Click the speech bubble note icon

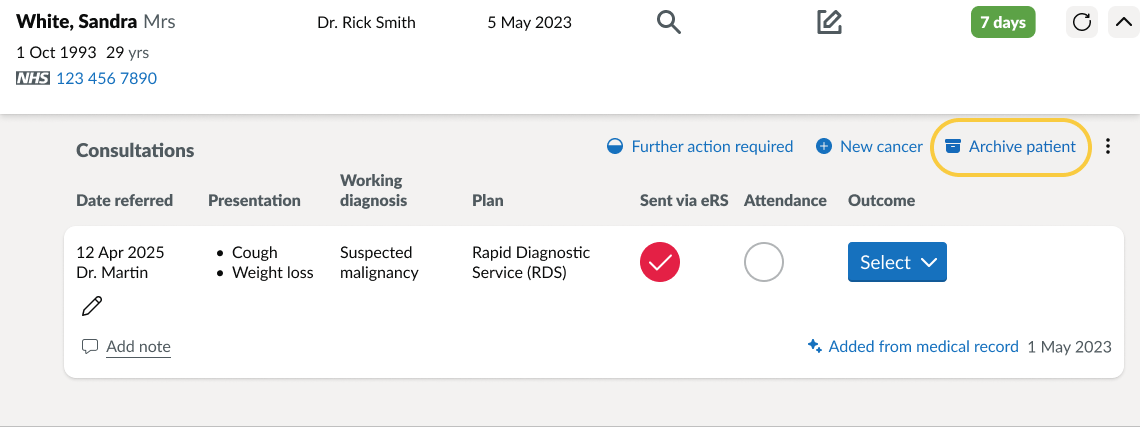point(89,346)
